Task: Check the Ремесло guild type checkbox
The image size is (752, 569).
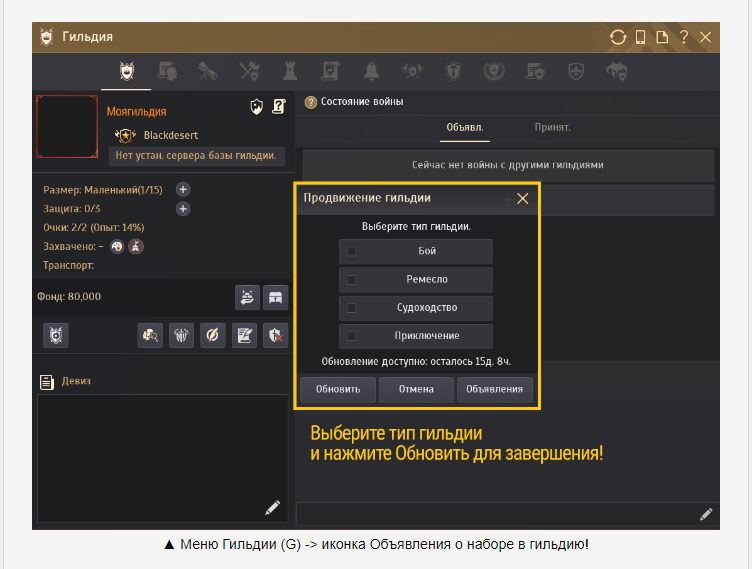Action: 351,280
